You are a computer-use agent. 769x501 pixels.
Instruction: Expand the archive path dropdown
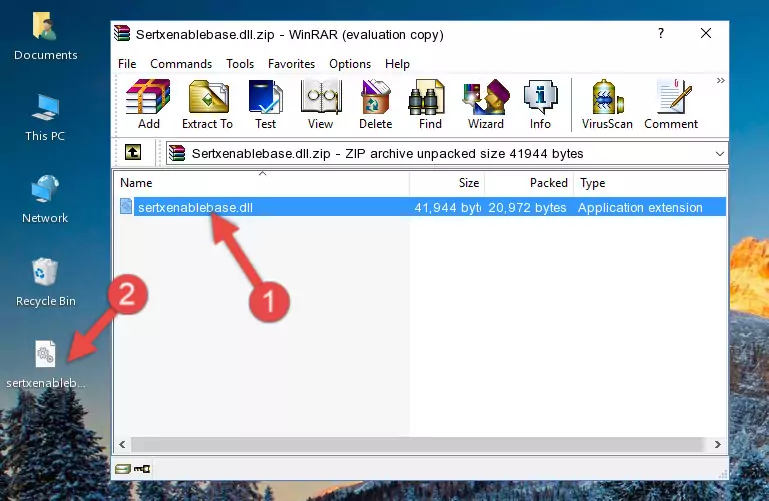[x=719, y=153]
